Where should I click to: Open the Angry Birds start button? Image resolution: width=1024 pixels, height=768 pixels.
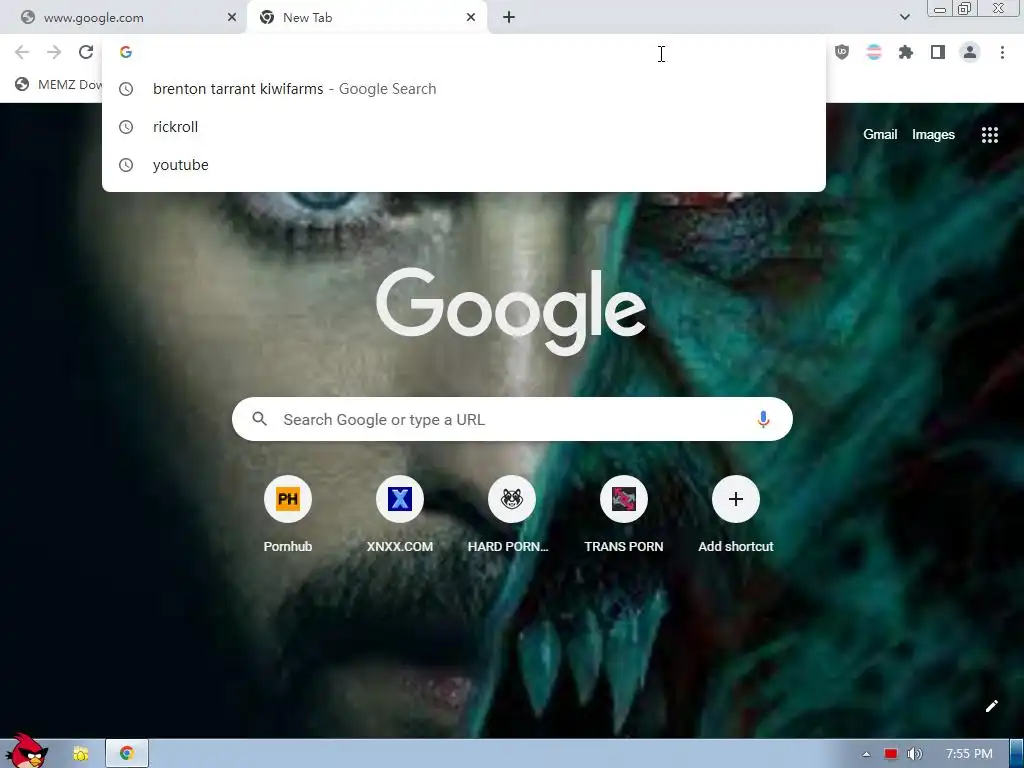(x=25, y=751)
